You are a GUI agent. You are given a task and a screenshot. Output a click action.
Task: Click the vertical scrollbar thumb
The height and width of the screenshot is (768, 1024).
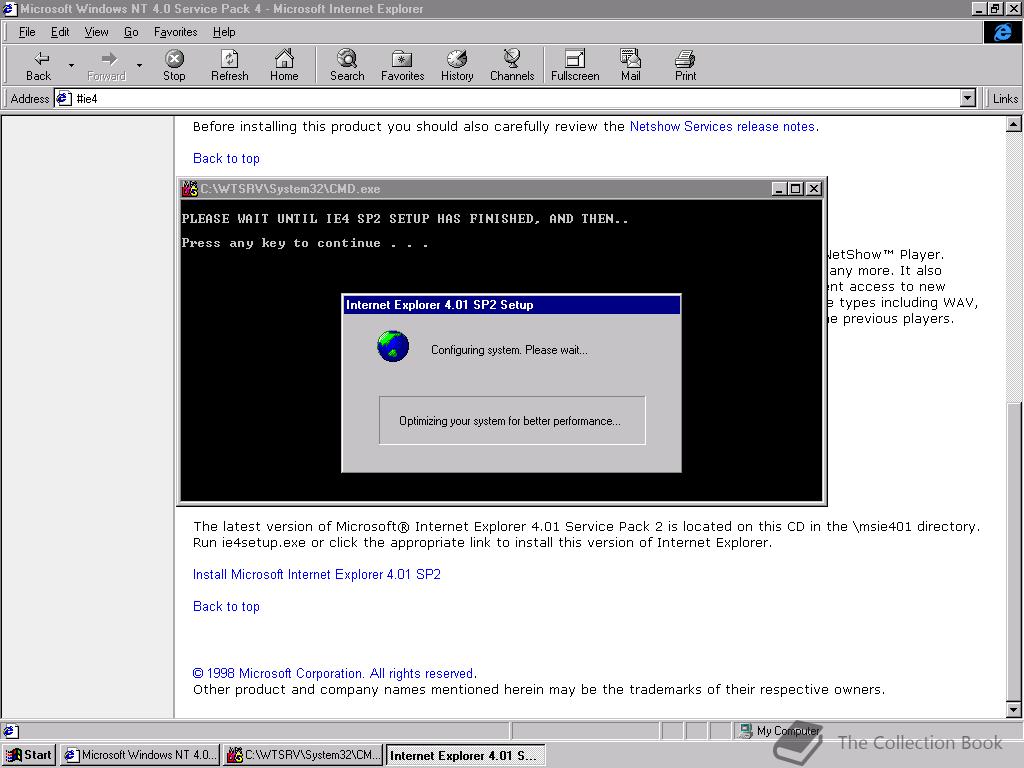click(1014, 552)
